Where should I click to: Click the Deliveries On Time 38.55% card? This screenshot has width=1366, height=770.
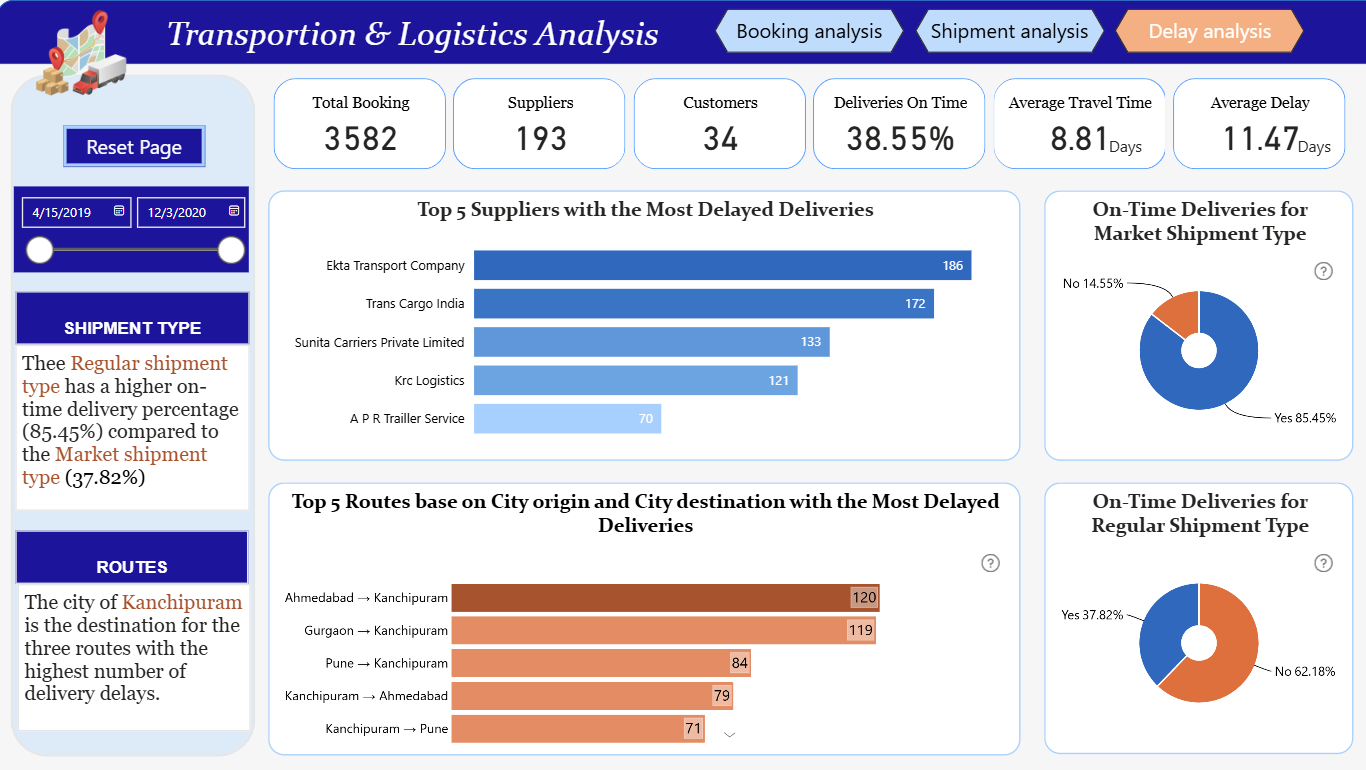tap(900, 124)
